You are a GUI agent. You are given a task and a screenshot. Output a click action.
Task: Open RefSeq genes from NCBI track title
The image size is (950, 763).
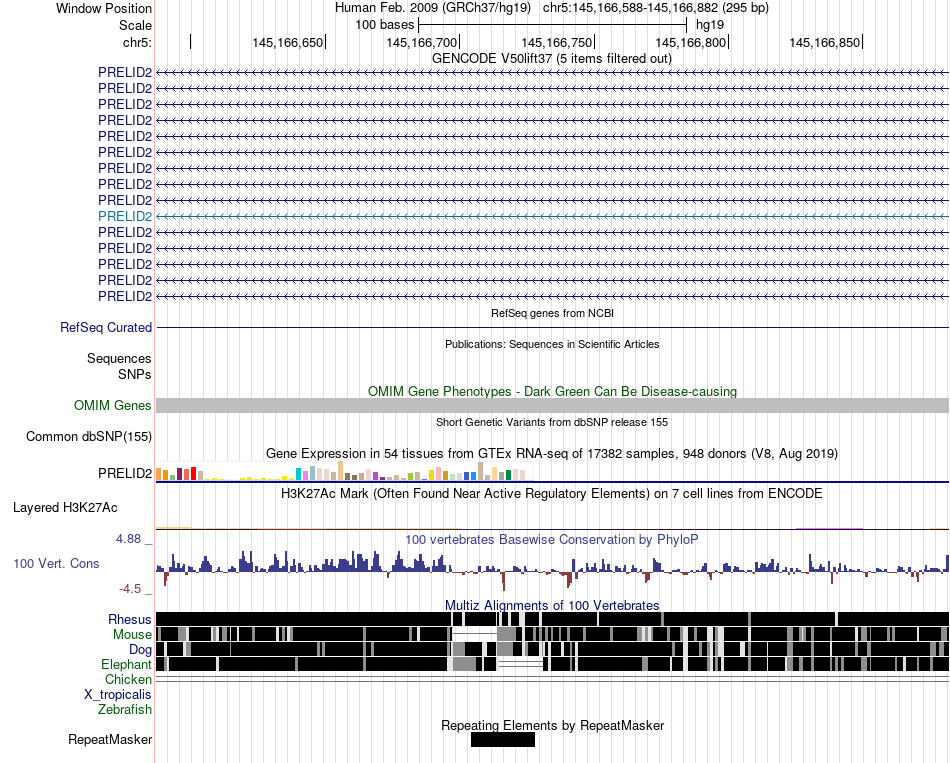[552, 313]
